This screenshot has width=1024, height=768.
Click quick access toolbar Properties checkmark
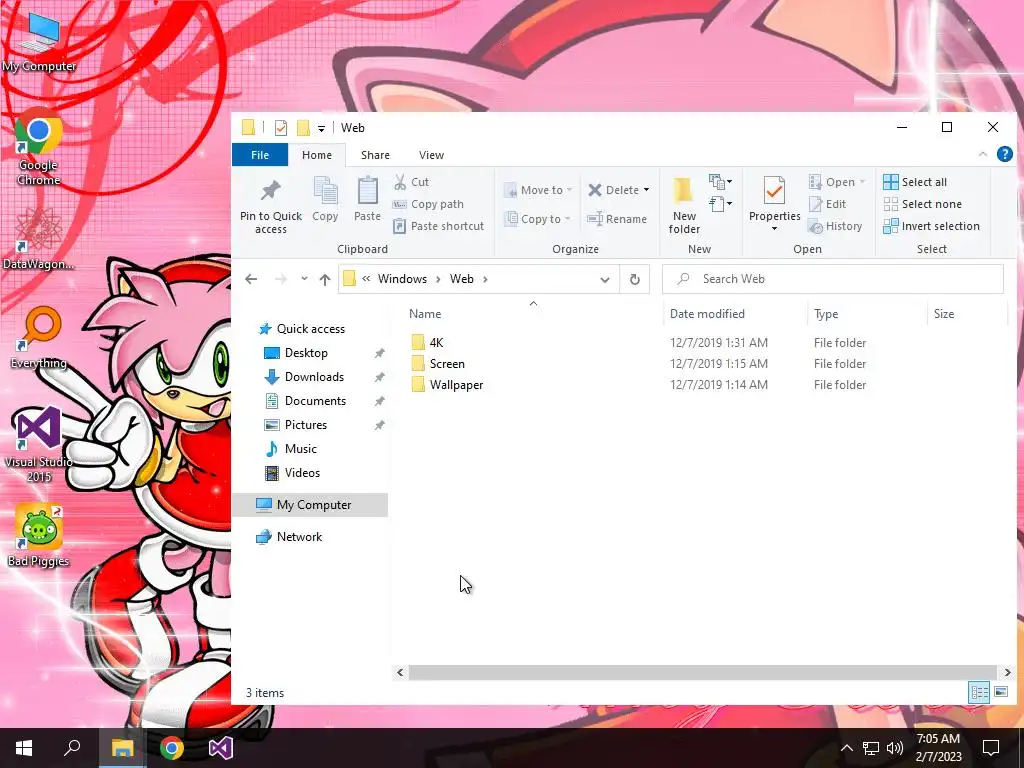point(281,128)
